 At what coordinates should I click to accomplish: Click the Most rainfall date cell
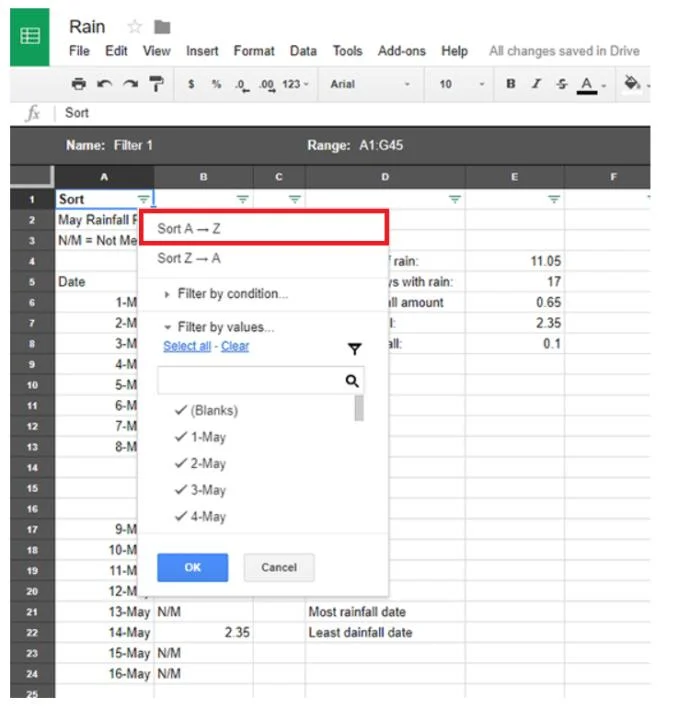385,612
